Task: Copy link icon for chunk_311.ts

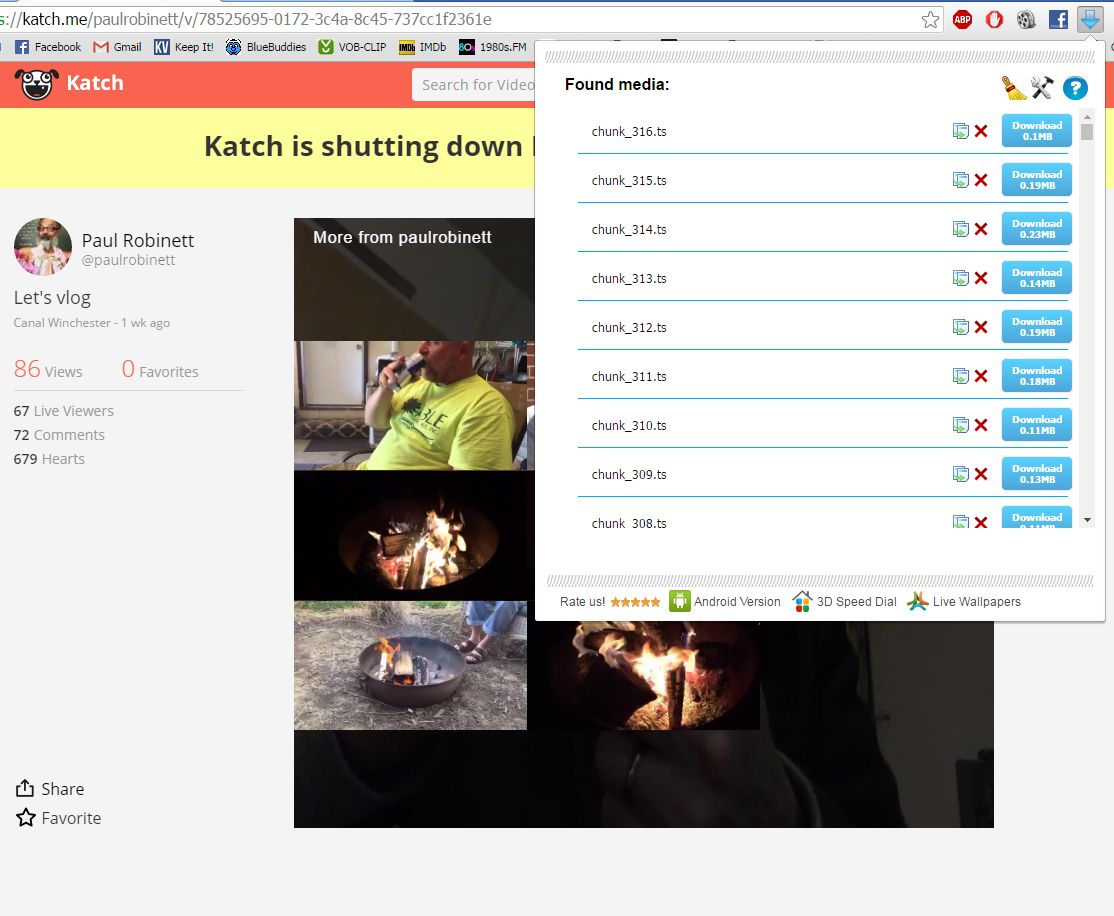Action: pos(961,377)
